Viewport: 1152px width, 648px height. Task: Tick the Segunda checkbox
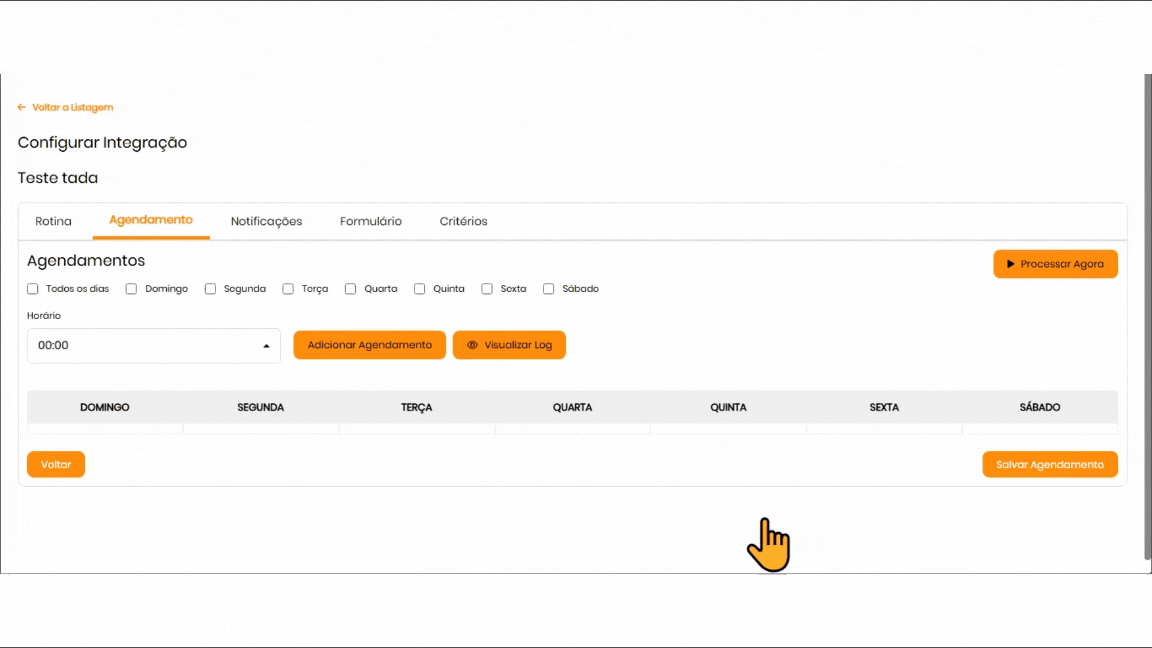(210, 289)
